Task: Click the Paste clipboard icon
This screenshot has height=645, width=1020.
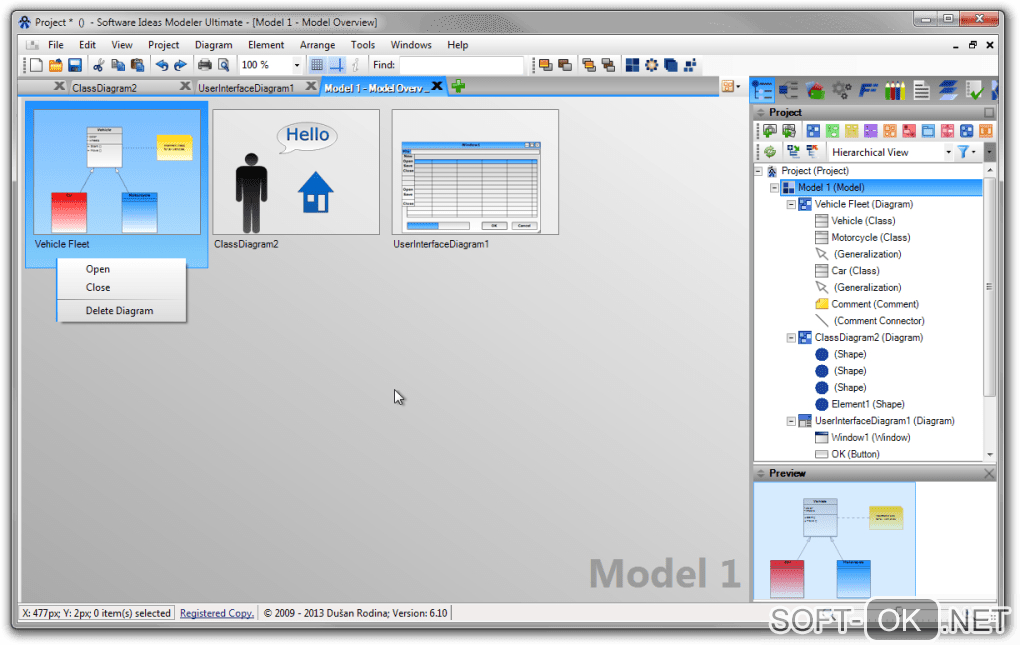Action: pyautogui.click(x=137, y=65)
